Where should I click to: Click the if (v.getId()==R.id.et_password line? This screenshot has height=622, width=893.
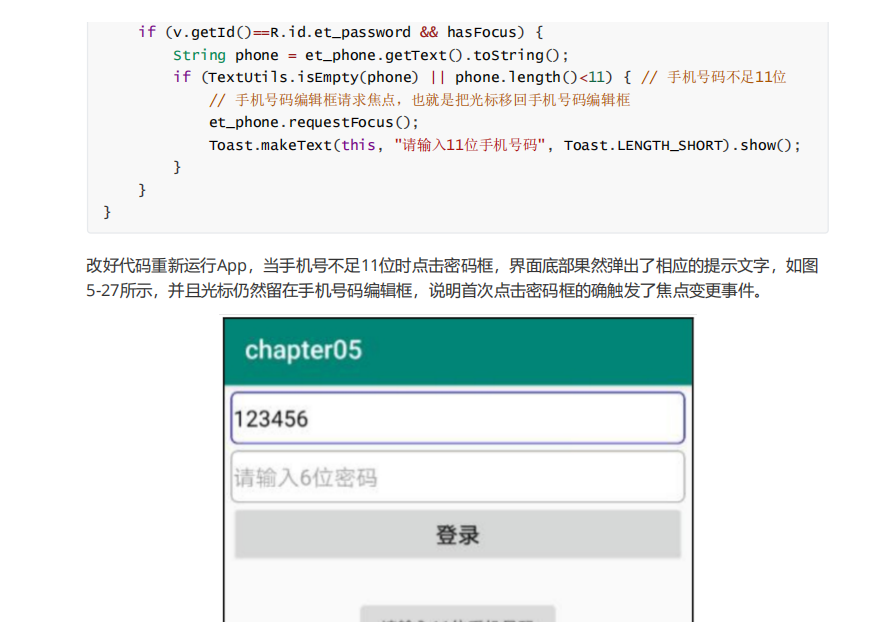341,32
